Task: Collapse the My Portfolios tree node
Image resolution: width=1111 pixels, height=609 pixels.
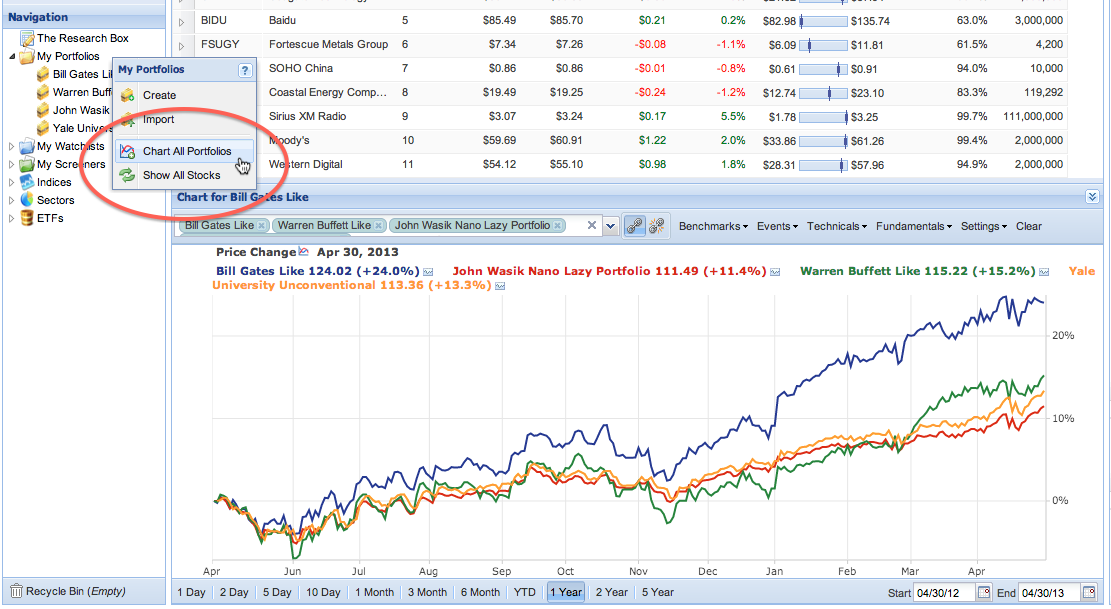Action: 12,57
